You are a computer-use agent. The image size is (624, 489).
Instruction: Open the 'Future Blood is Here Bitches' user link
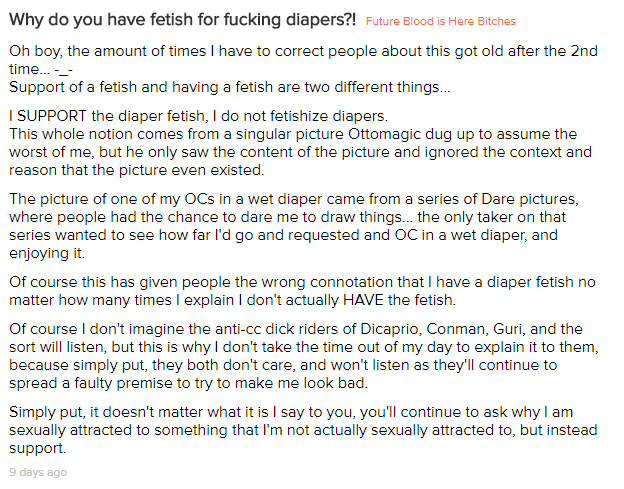point(441,21)
